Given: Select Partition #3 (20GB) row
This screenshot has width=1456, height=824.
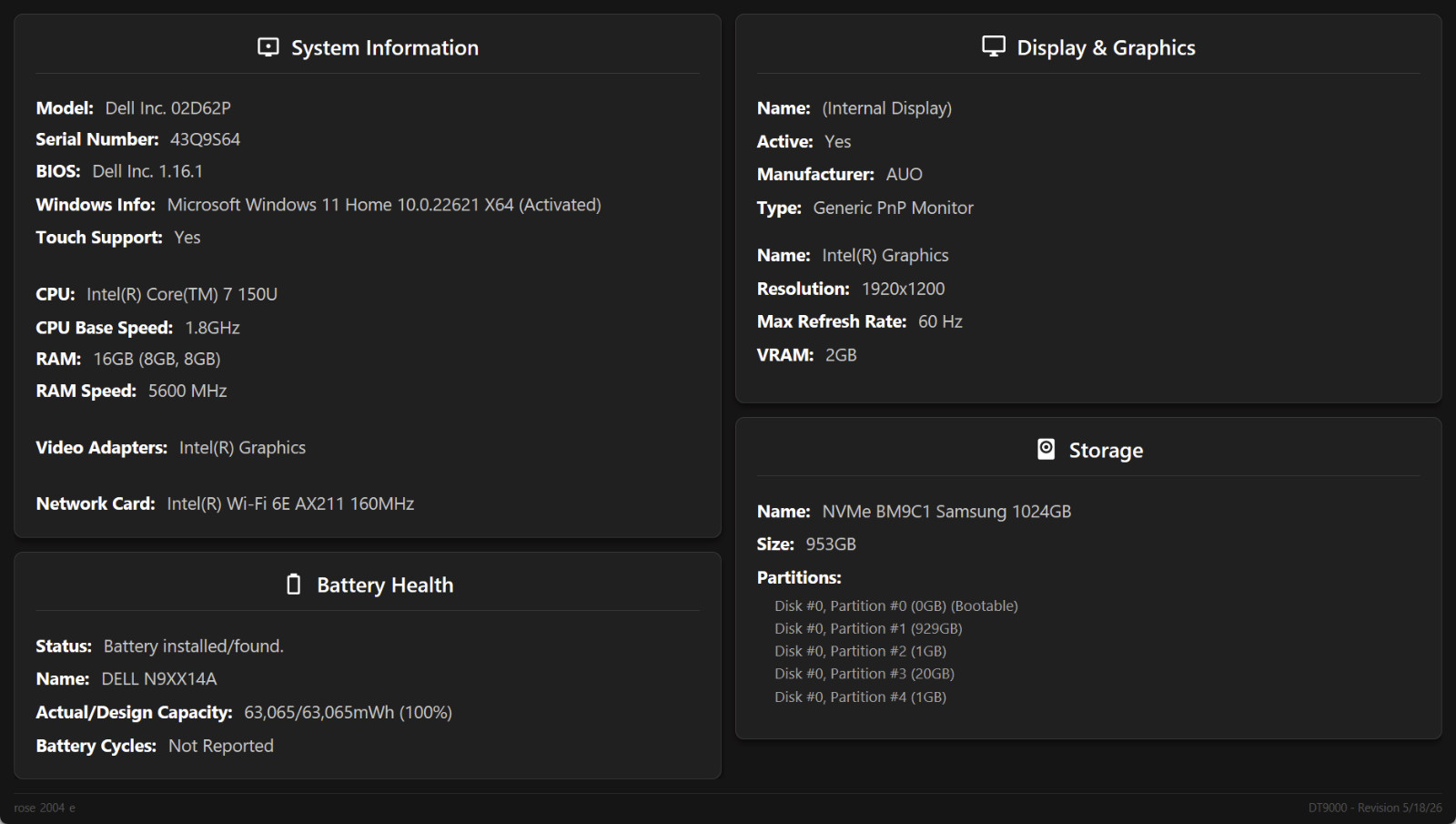Looking at the screenshot, I should tap(864, 674).
